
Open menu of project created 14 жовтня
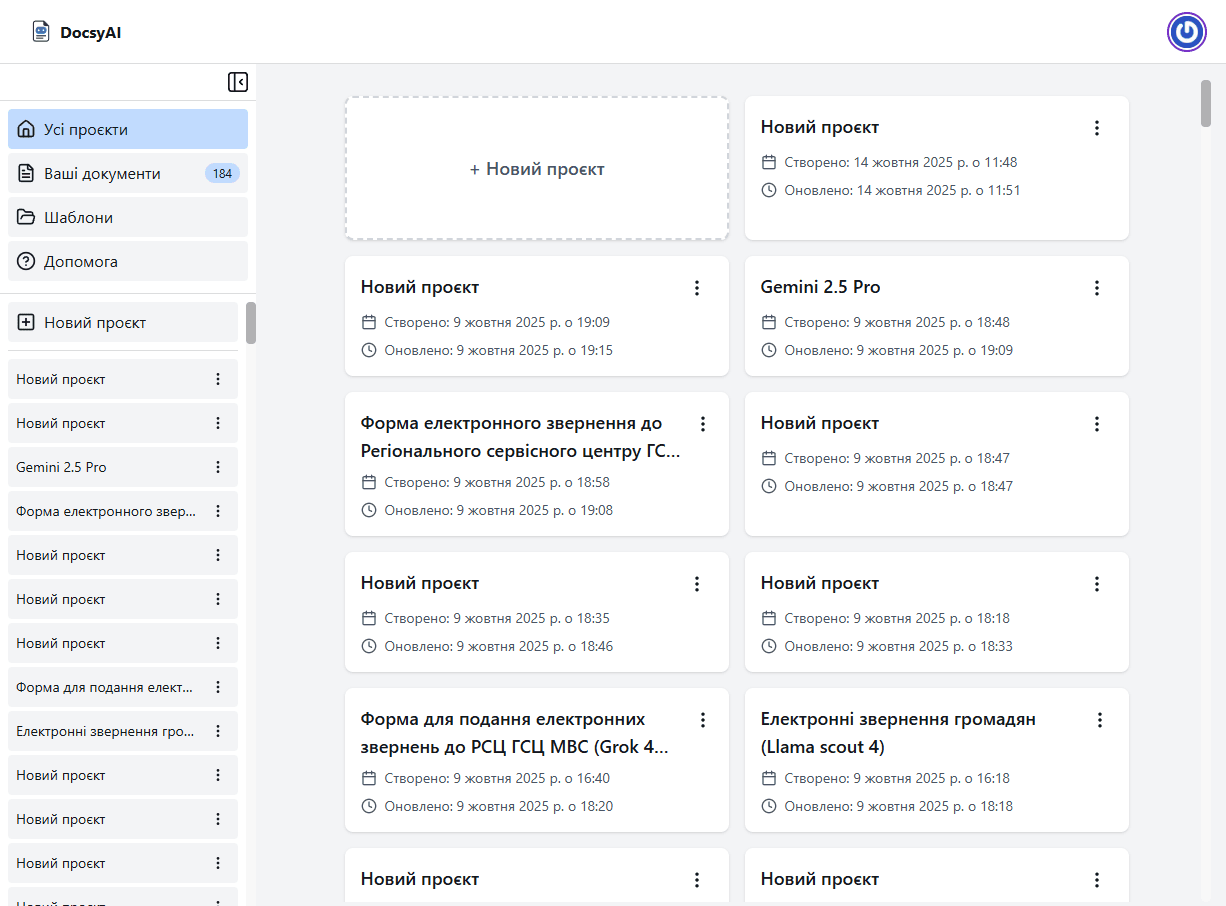1097,128
